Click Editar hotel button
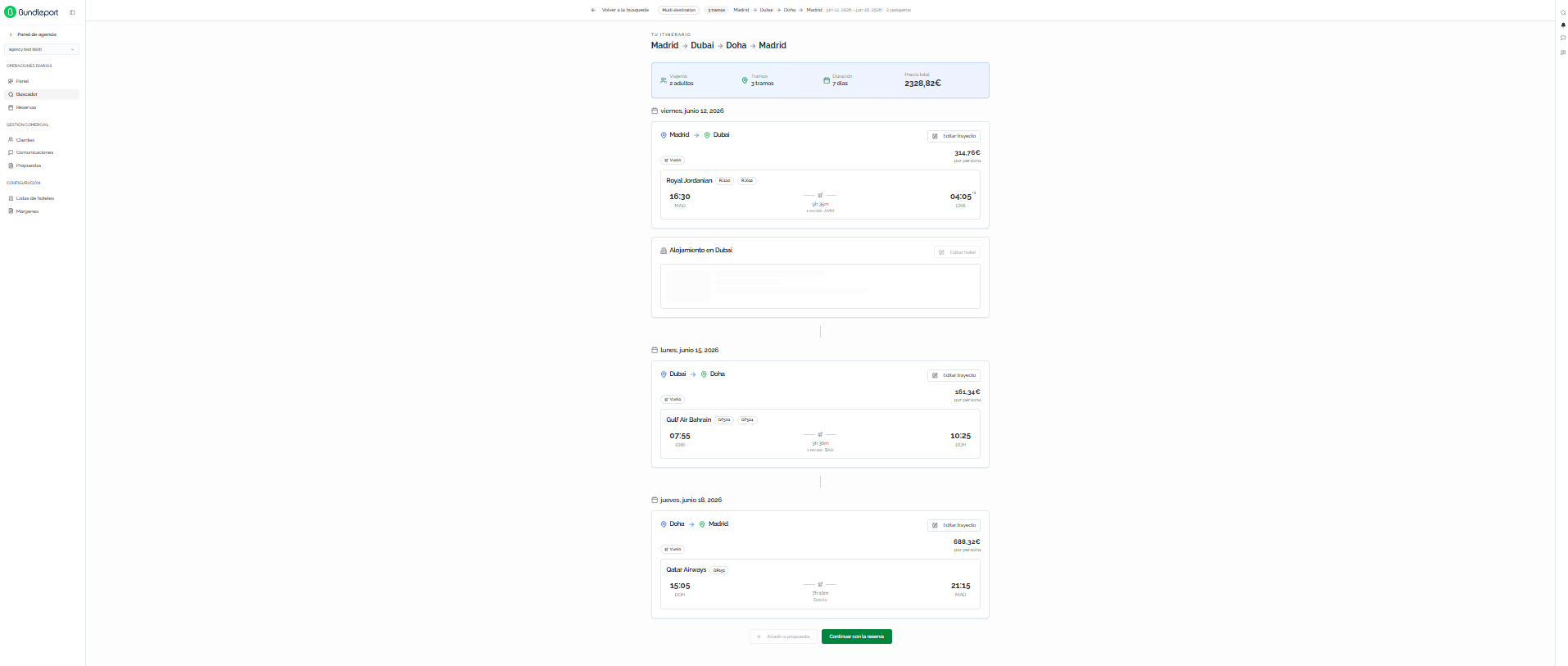This screenshot has height=666, width=1568. click(x=957, y=252)
